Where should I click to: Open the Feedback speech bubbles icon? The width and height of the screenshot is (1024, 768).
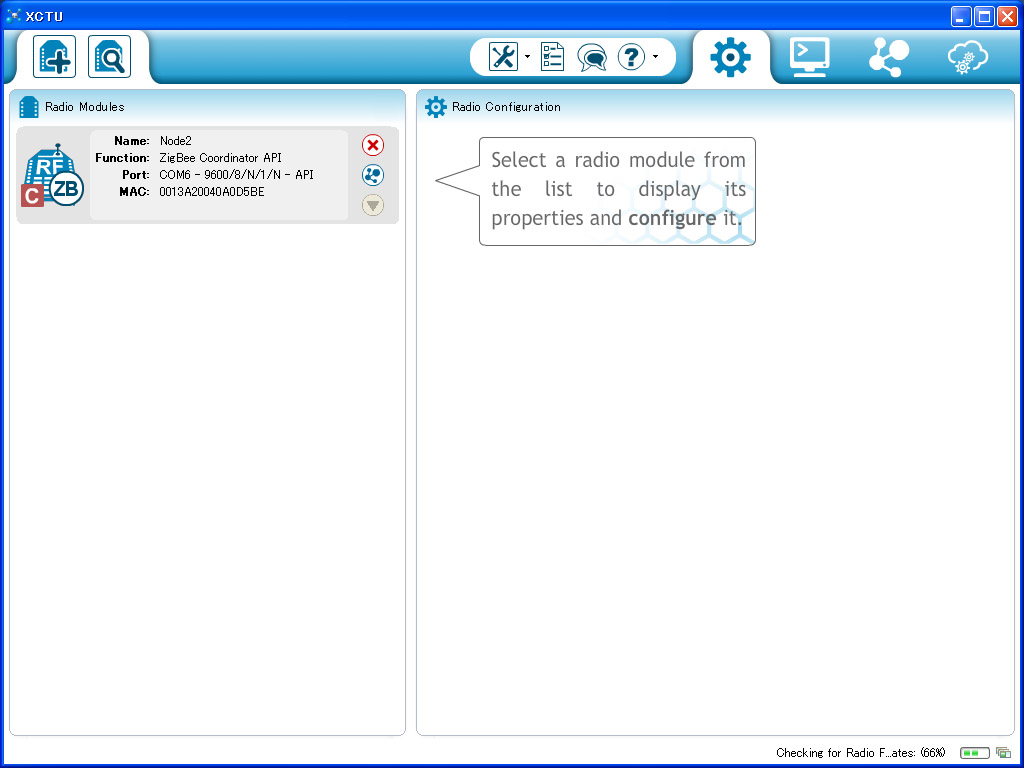(x=592, y=57)
